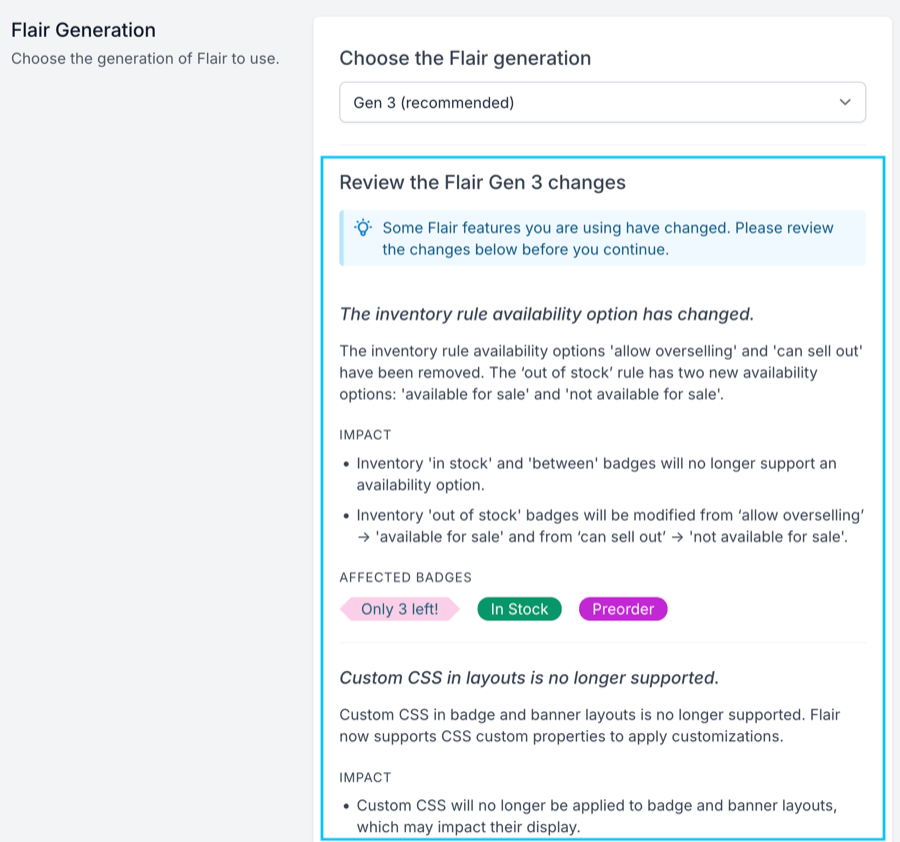900x842 pixels.
Task: Click the 'Custom CSS in layouts' heading
Action: (x=528, y=677)
